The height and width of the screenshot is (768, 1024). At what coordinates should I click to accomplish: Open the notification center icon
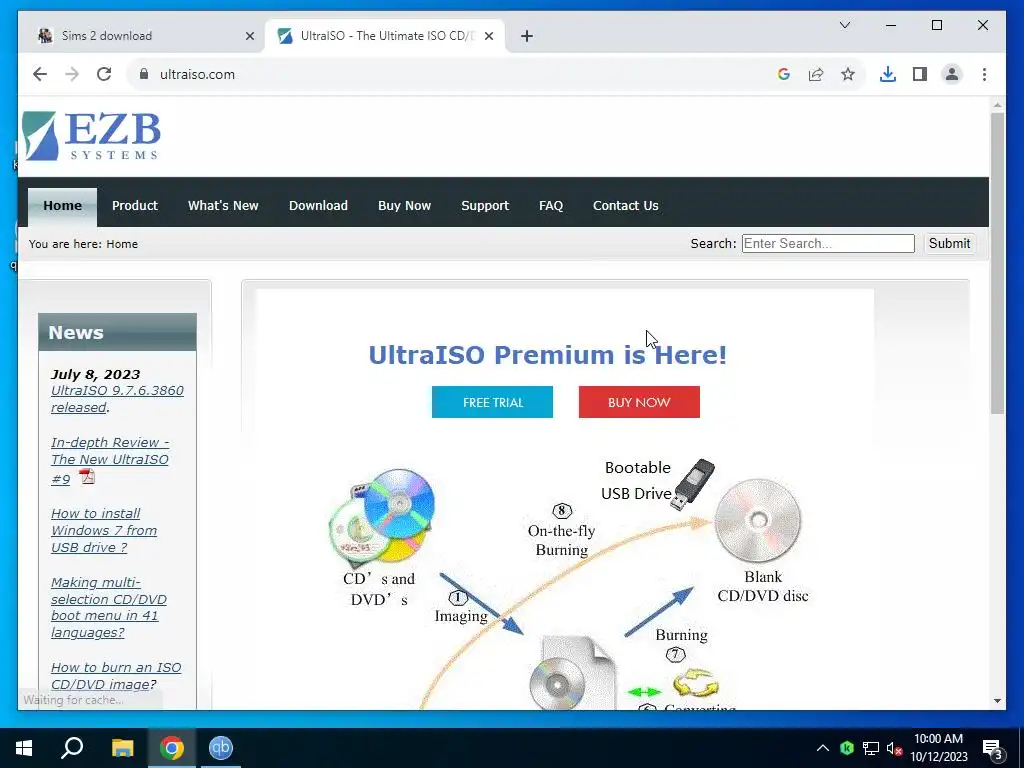point(993,749)
